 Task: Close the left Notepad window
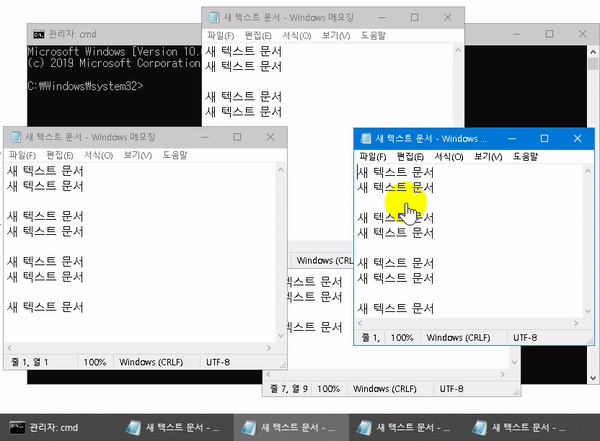coord(270,137)
